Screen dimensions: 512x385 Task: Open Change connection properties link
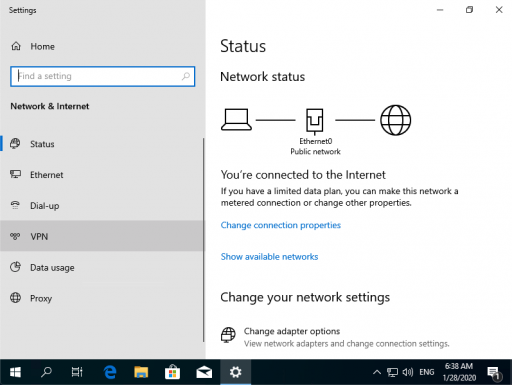(x=281, y=225)
